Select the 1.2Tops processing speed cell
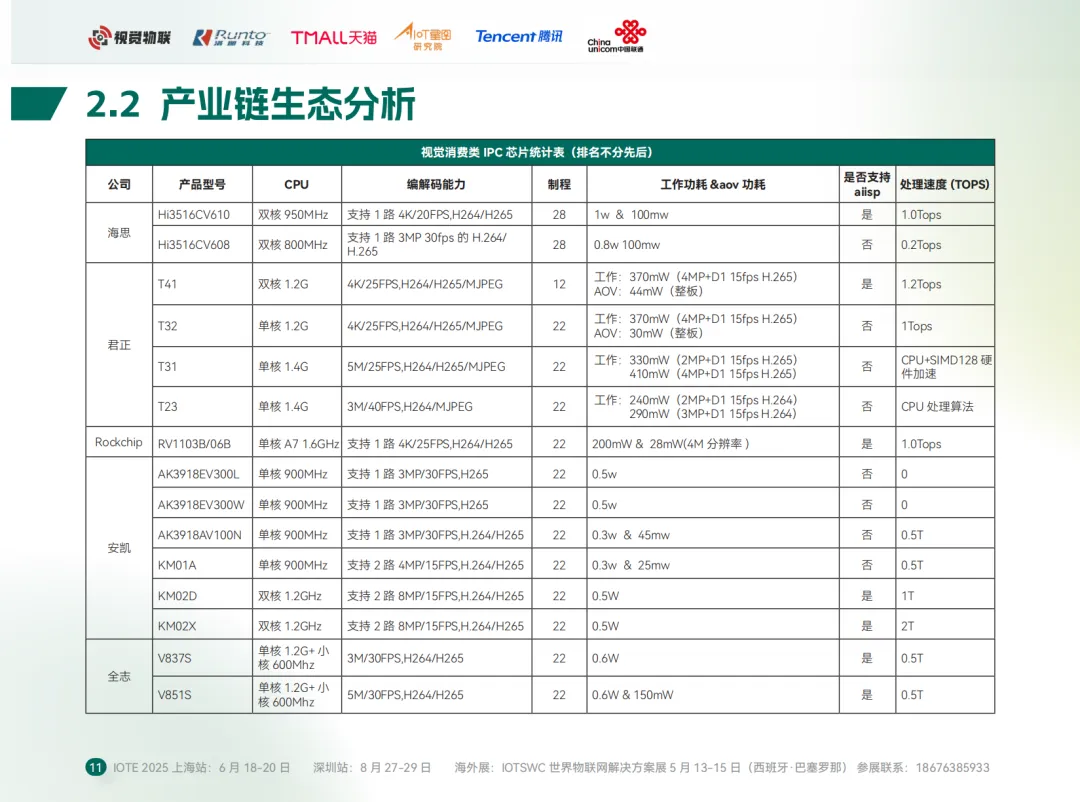The height and width of the screenshot is (802, 1080). point(944,284)
